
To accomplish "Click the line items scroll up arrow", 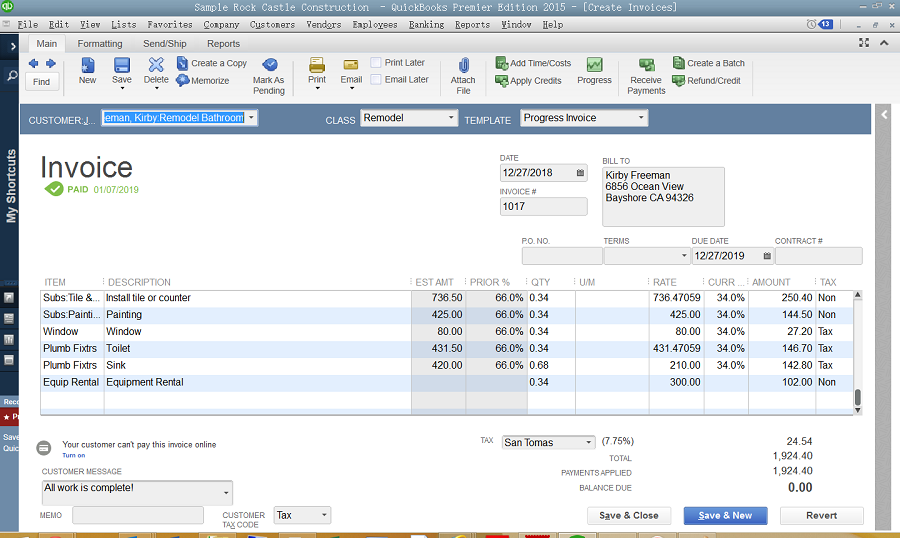I will click(858, 295).
